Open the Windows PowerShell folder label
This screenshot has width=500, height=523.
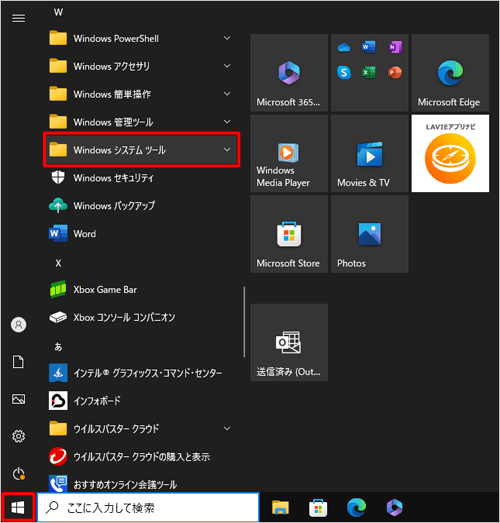tap(116, 38)
